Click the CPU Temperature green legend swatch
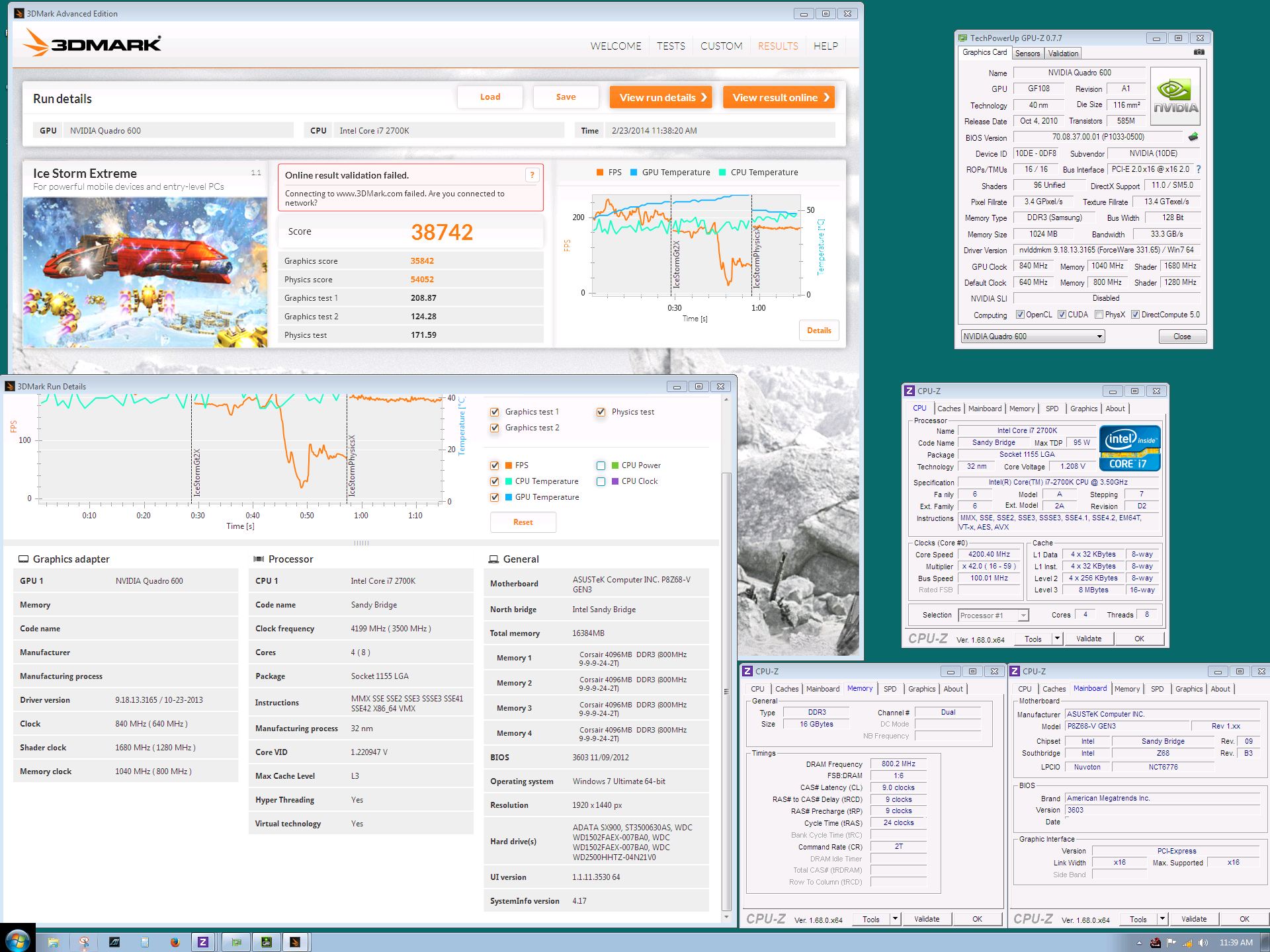The width and height of the screenshot is (1270, 952). [722, 173]
